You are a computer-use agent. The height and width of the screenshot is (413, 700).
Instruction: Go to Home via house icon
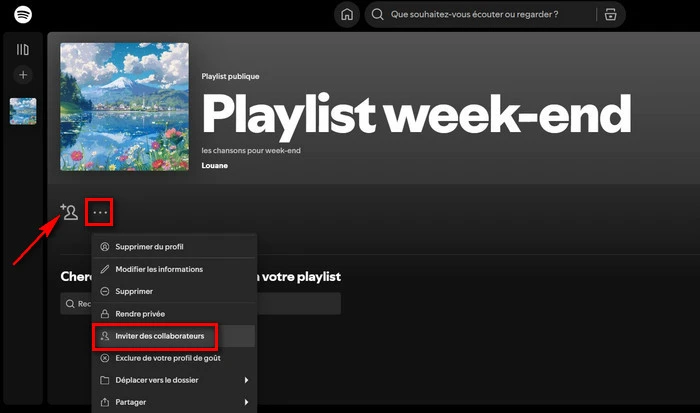(x=347, y=15)
